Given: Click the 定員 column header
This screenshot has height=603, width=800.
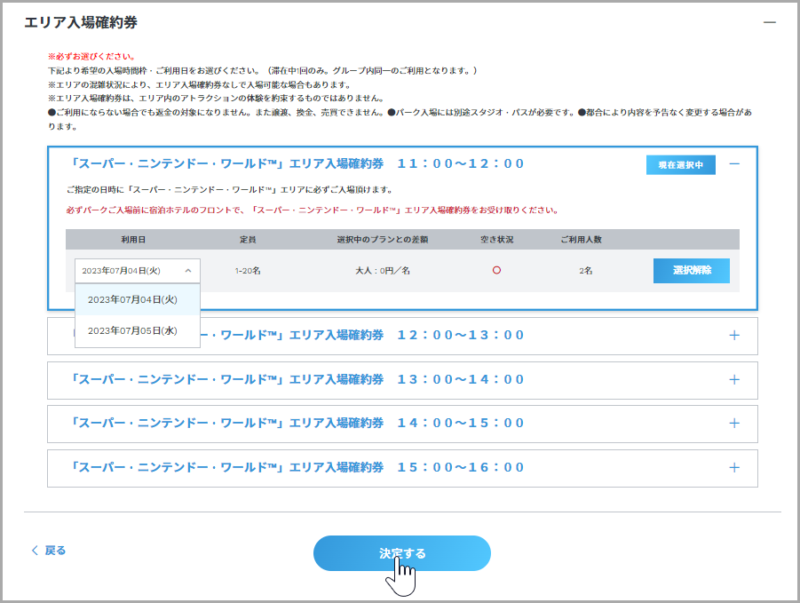Looking at the screenshot, I should click(x=248, y=239).
